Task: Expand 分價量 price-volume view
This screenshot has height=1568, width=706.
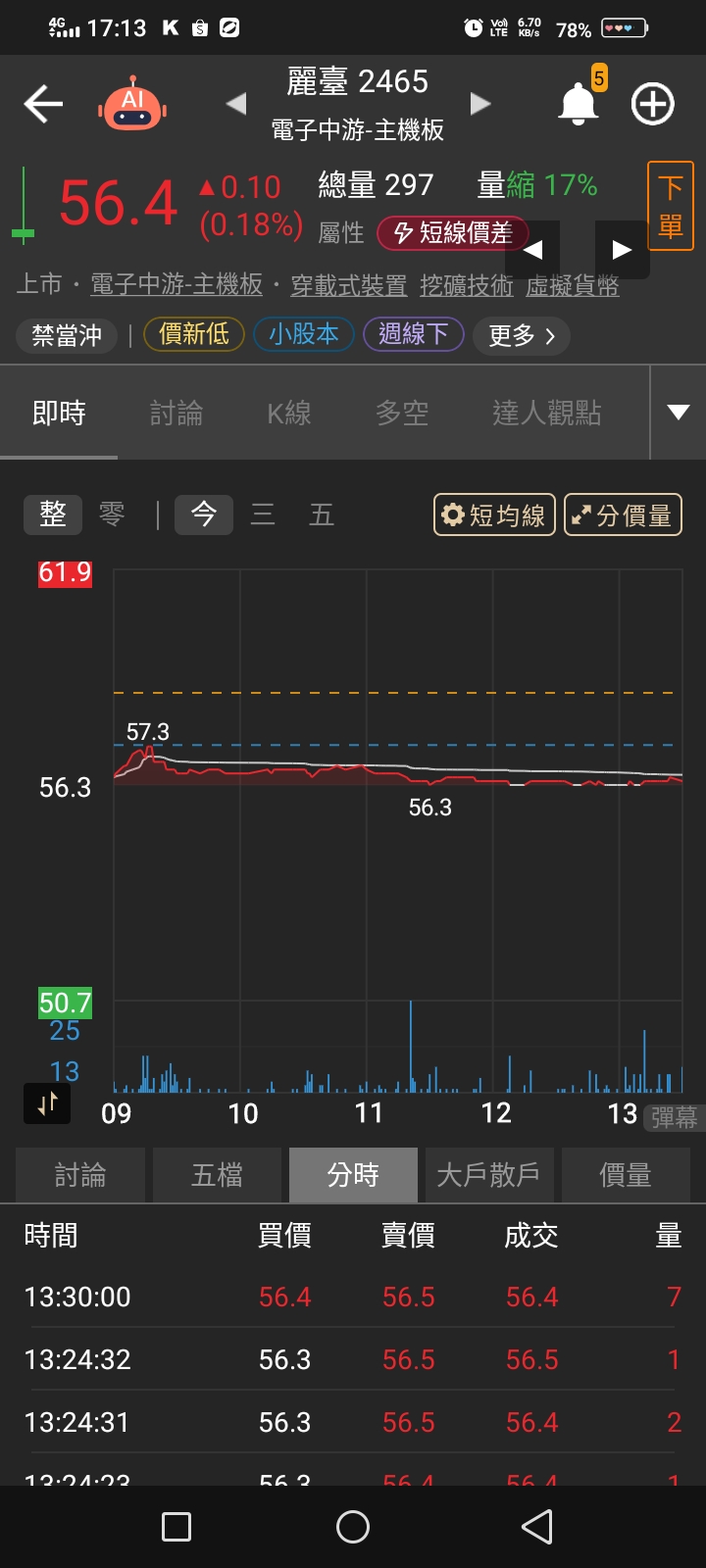Action: [623, 514]
